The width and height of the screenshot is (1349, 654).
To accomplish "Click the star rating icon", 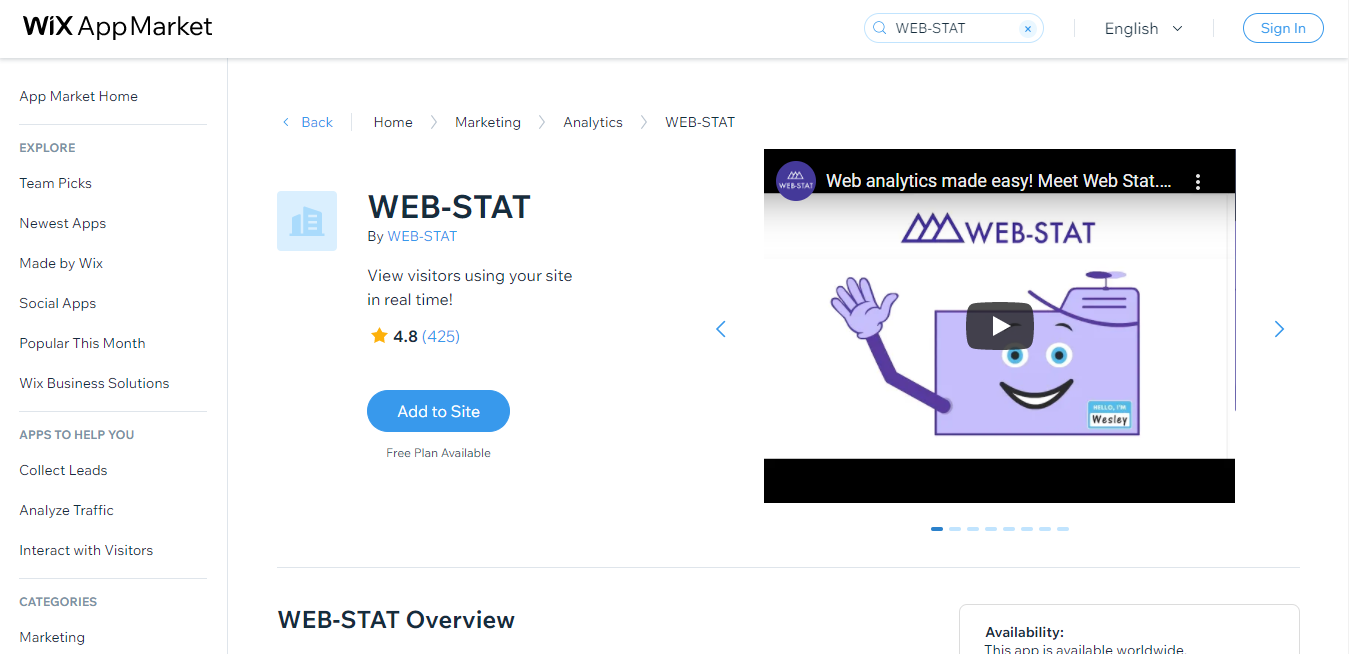I will [x=379, y=336].
